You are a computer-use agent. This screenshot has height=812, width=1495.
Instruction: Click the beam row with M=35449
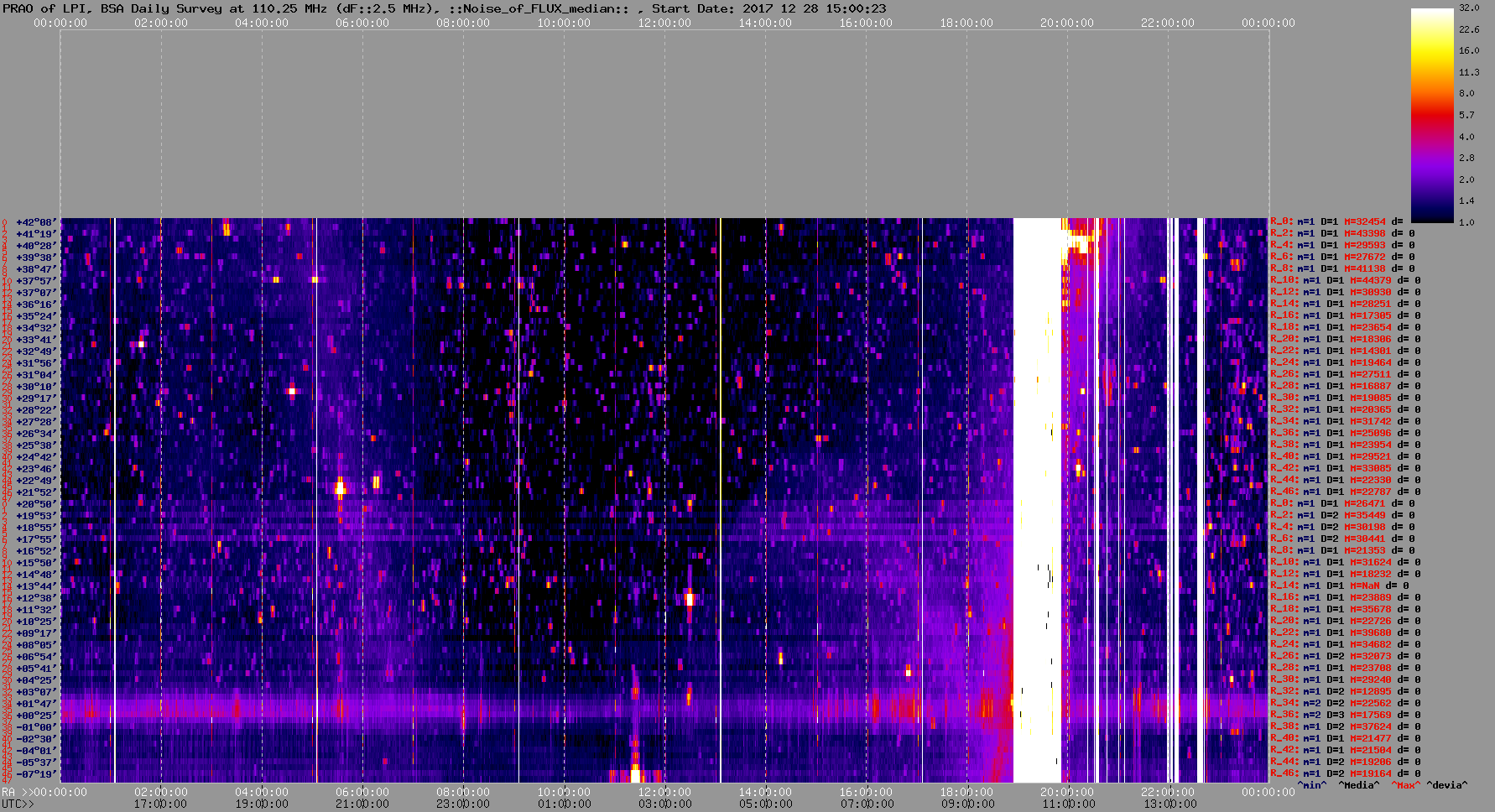[x=1343, y=515]
